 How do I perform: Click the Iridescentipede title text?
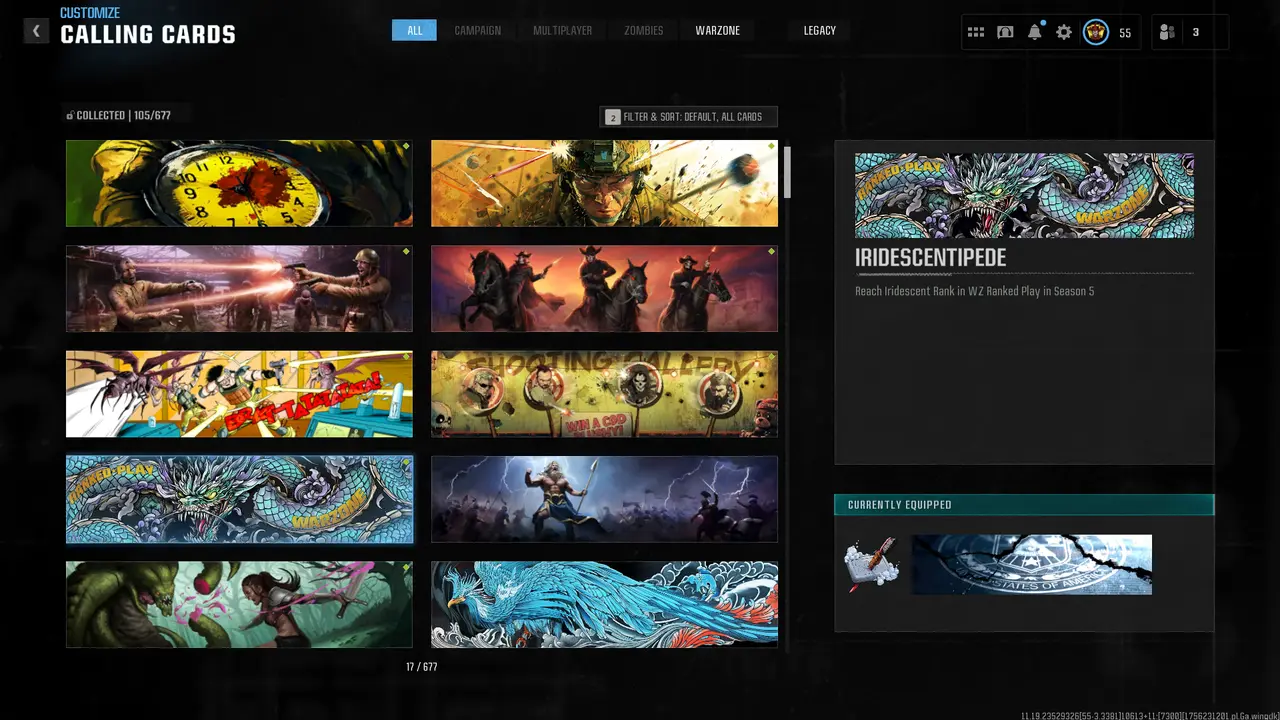(930, 258)
